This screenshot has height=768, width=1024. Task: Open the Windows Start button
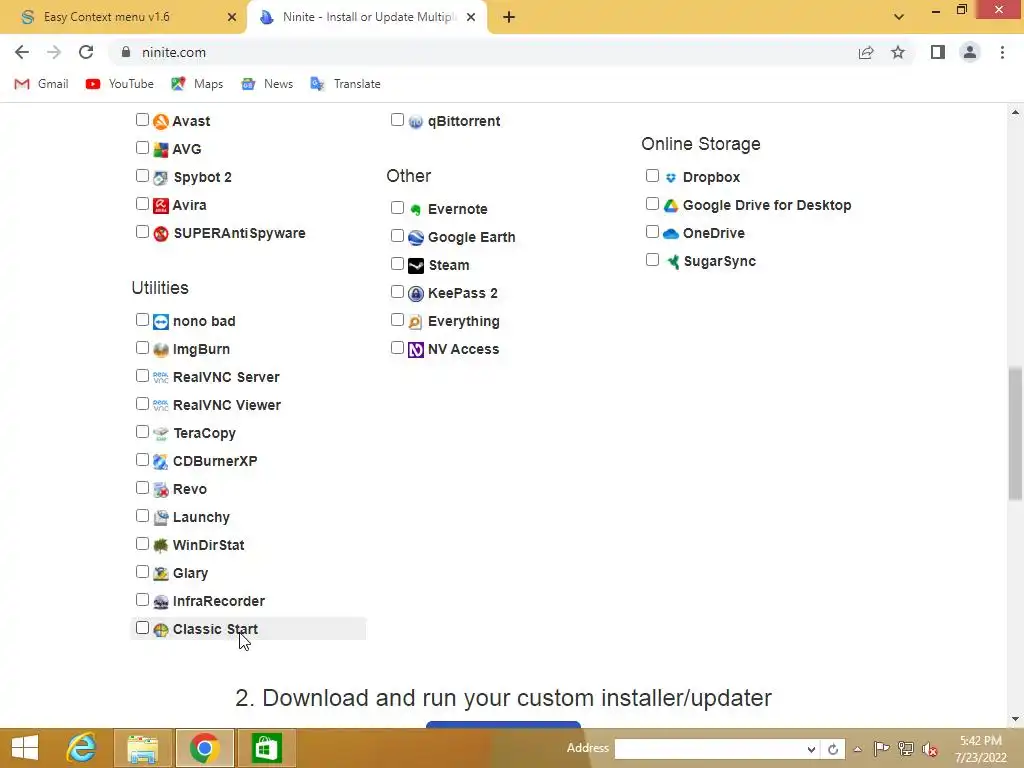tap(25, 748)
